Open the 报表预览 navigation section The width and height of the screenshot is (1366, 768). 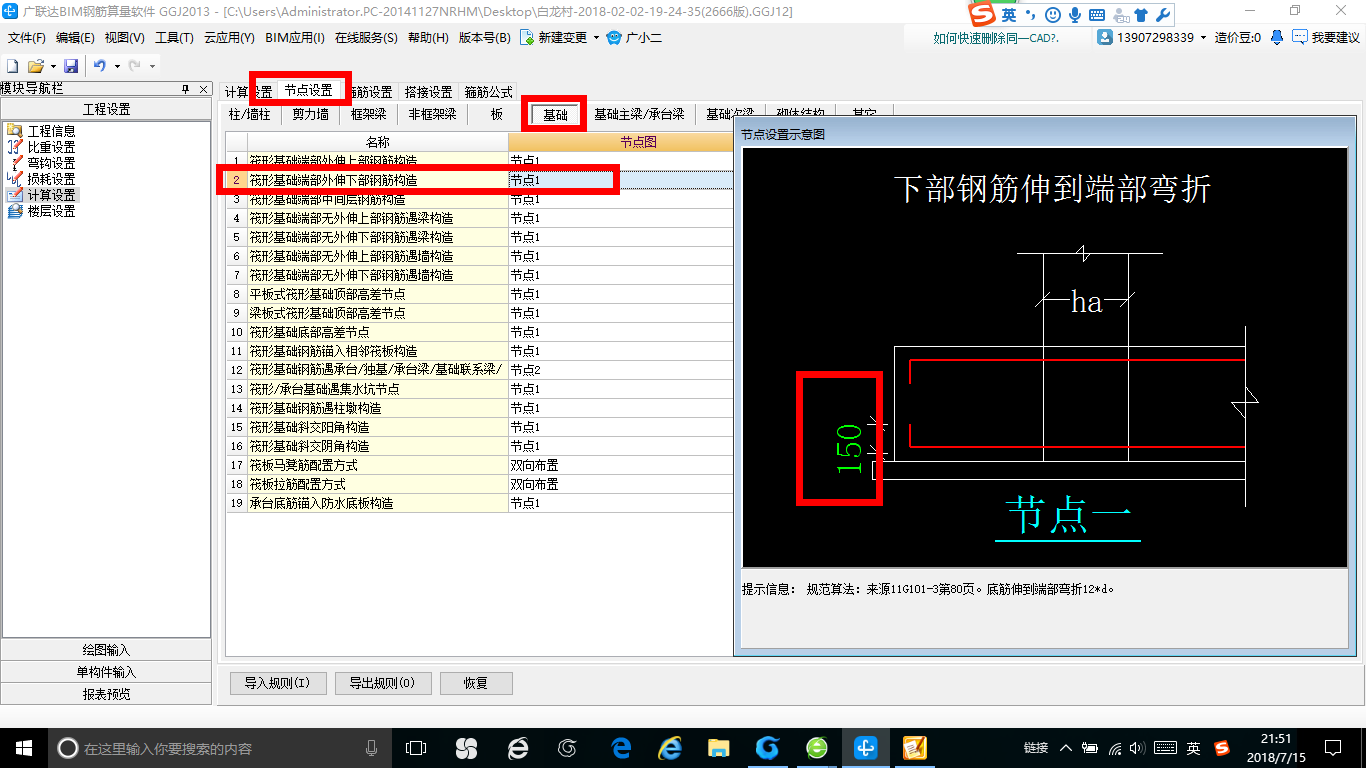(x=106, y=694)
